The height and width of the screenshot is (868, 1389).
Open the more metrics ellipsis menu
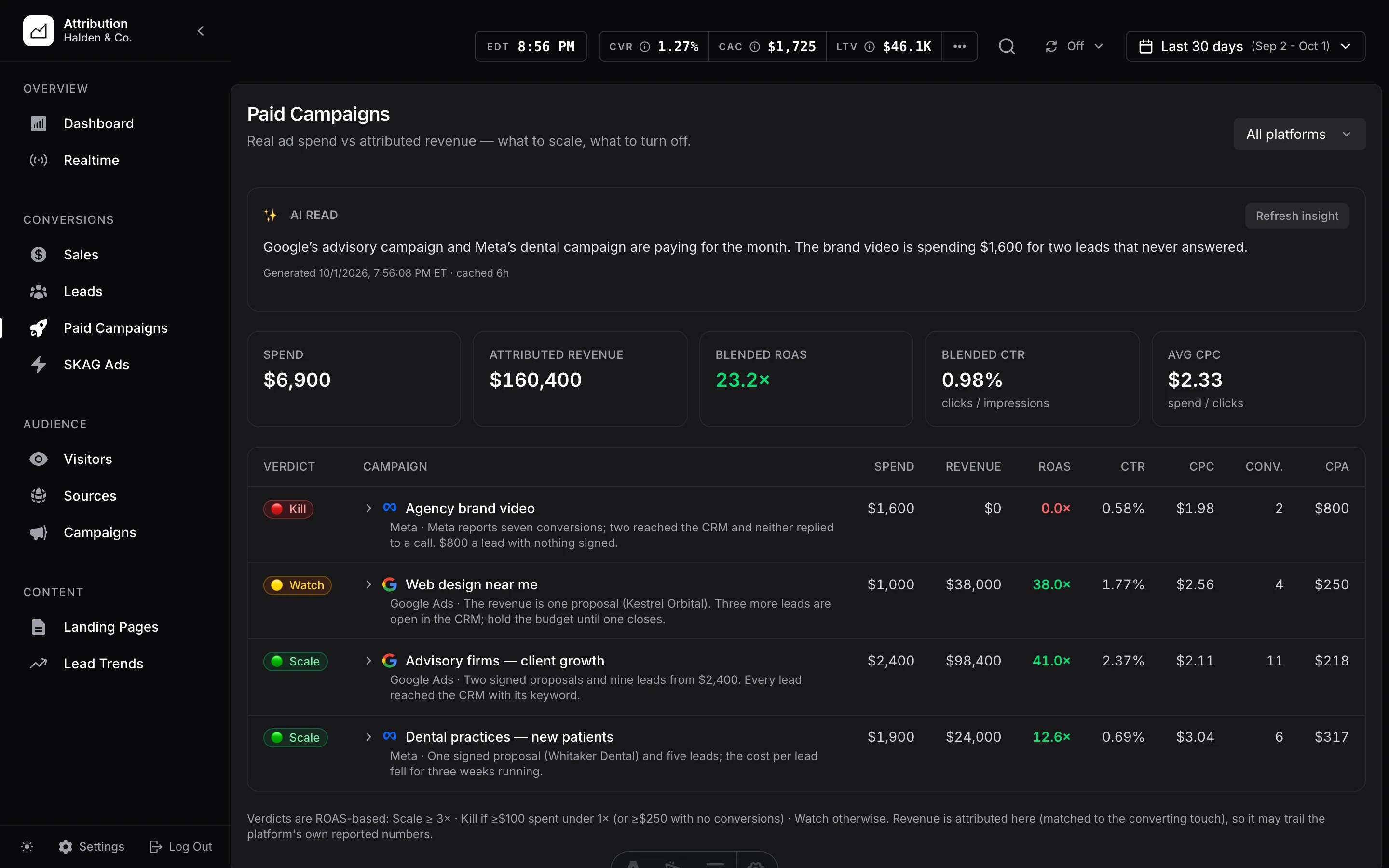point(959,46)
